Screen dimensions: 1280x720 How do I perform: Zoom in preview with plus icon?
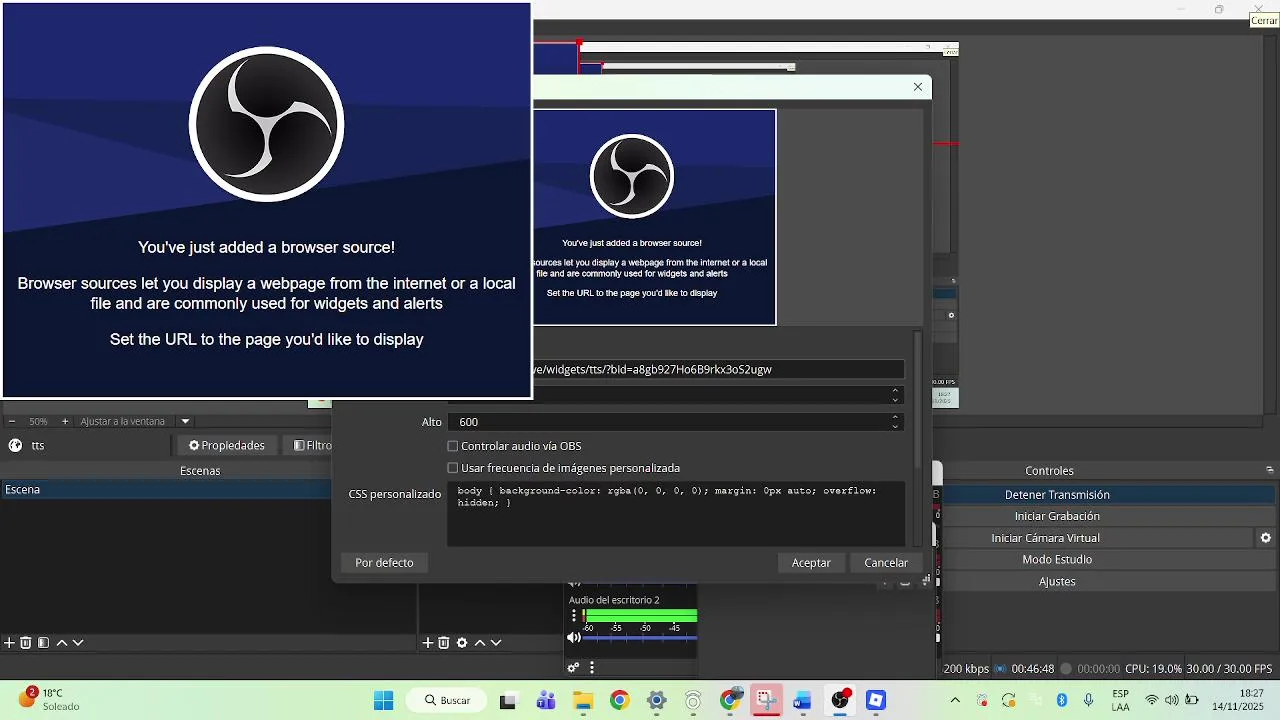(x=65, y=421)
